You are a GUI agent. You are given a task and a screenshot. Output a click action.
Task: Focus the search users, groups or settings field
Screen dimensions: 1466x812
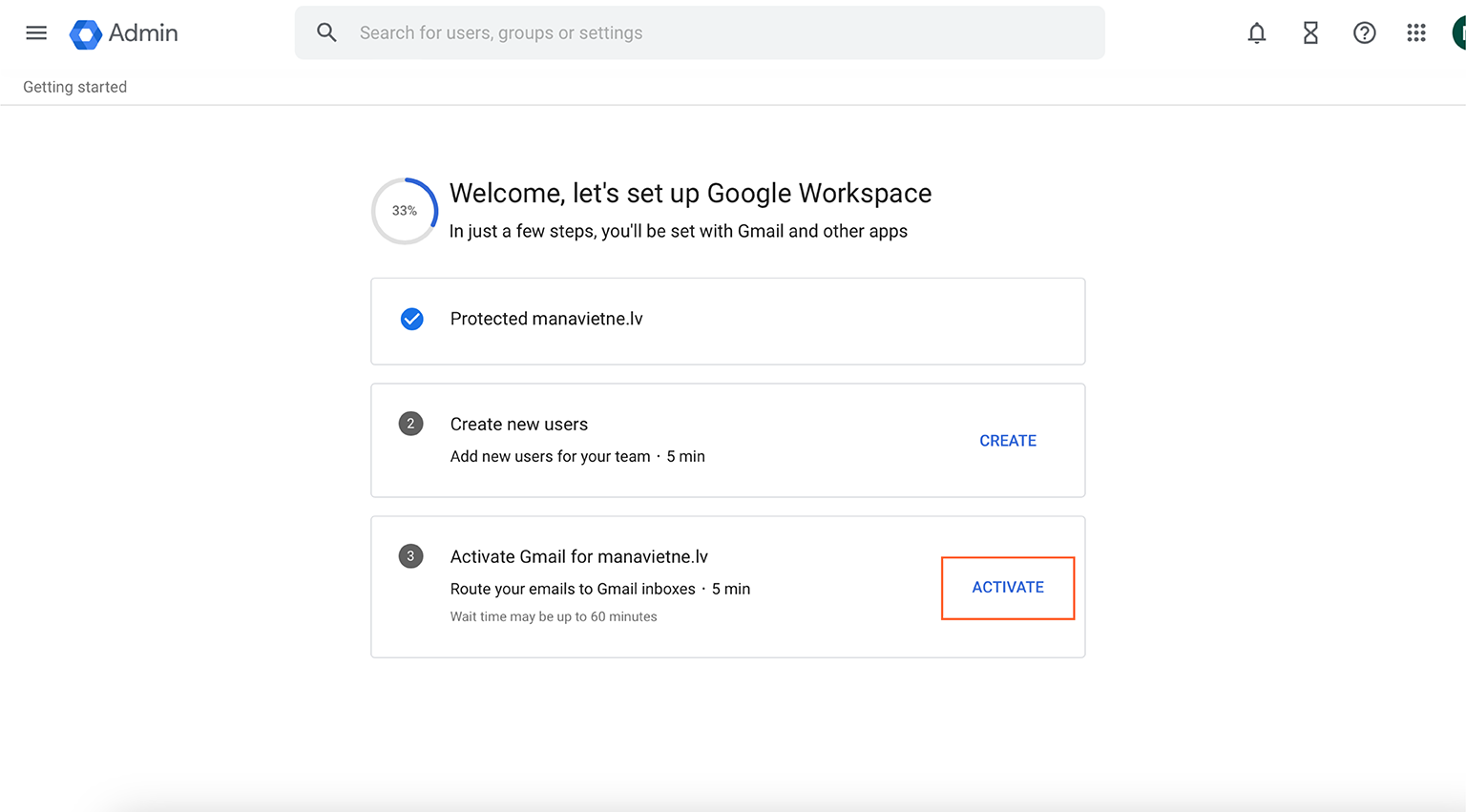coord(700,32)
